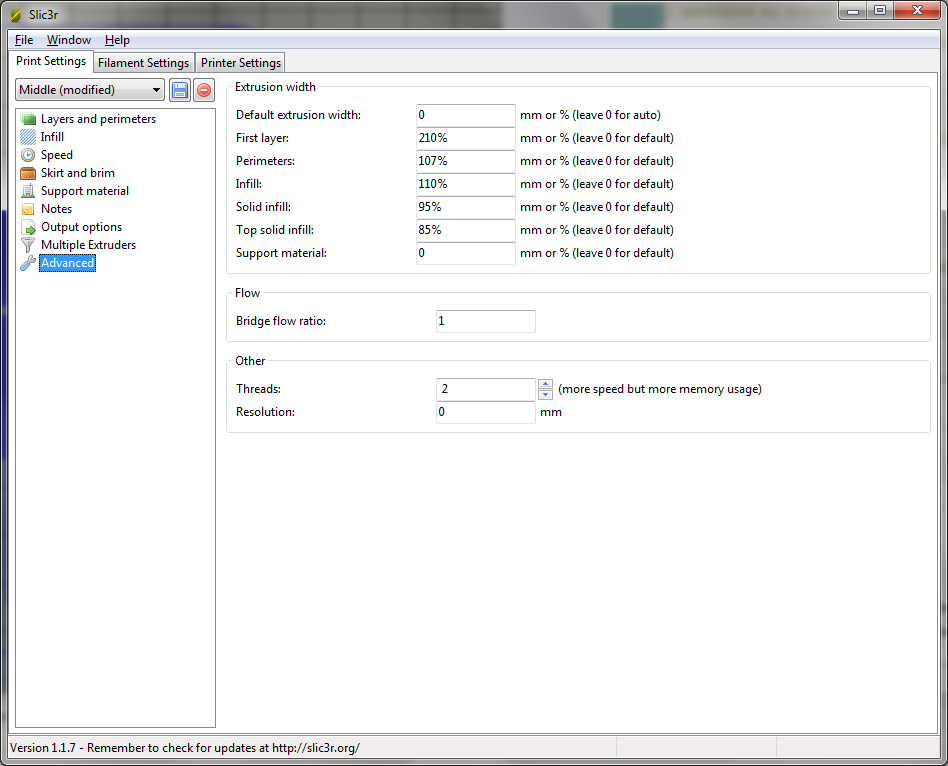The width and height of the screenshot is (948, 766).
Task: Go to Skirt and brim settings
Action: pyautogui.click(x=77, y=173)
